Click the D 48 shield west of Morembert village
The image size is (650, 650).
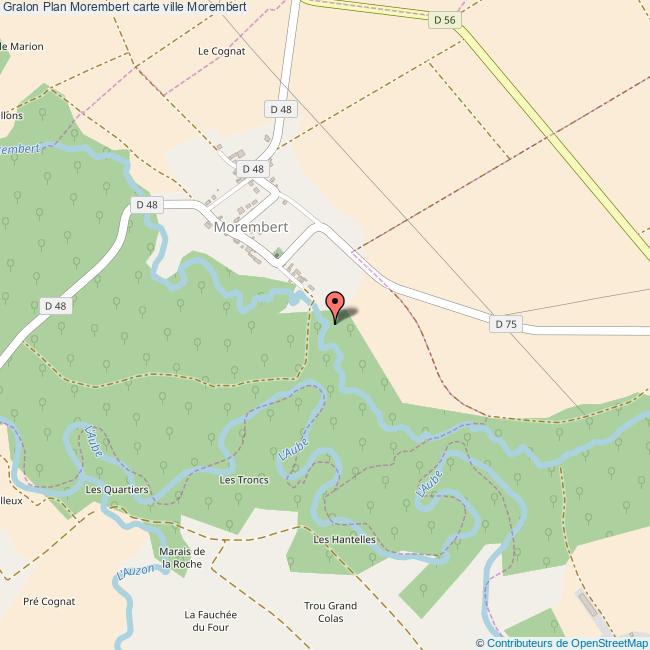(147, 205)
